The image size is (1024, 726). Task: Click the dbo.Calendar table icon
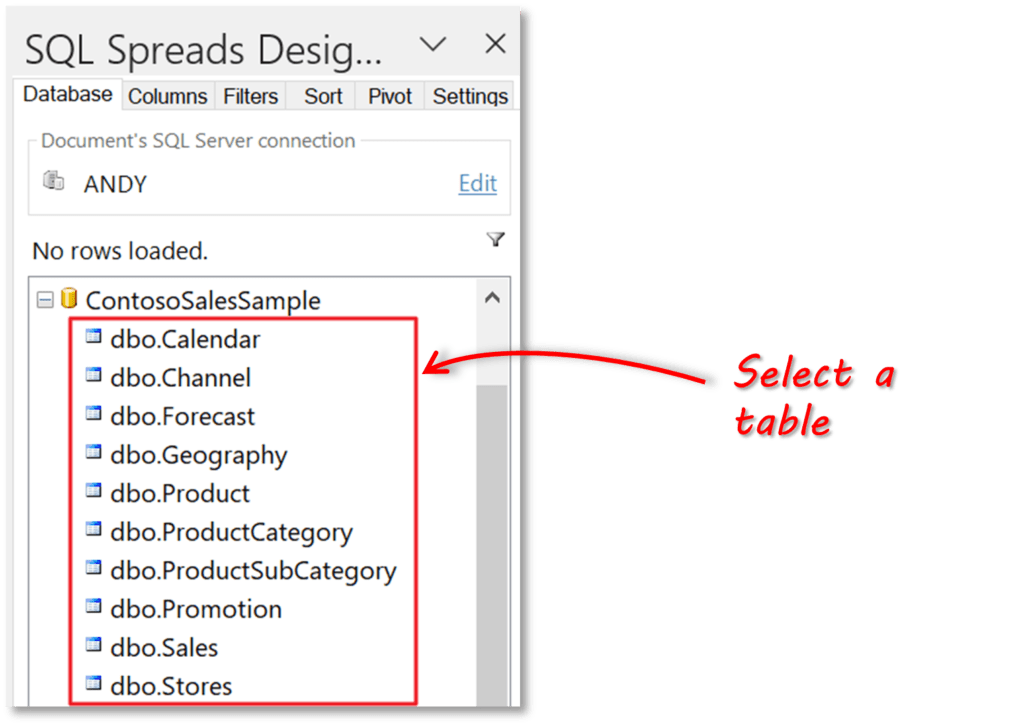95,339
